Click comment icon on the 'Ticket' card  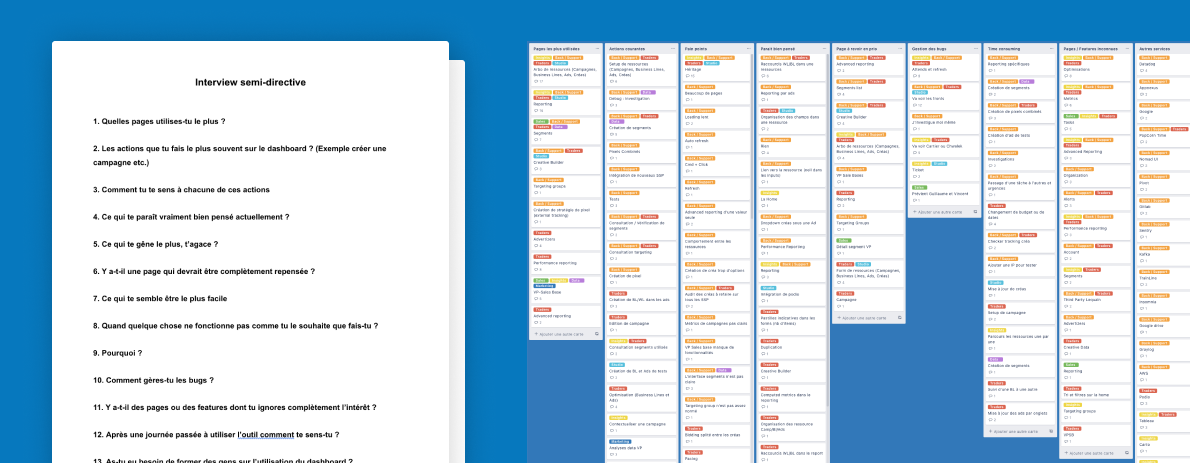[915, 176]
